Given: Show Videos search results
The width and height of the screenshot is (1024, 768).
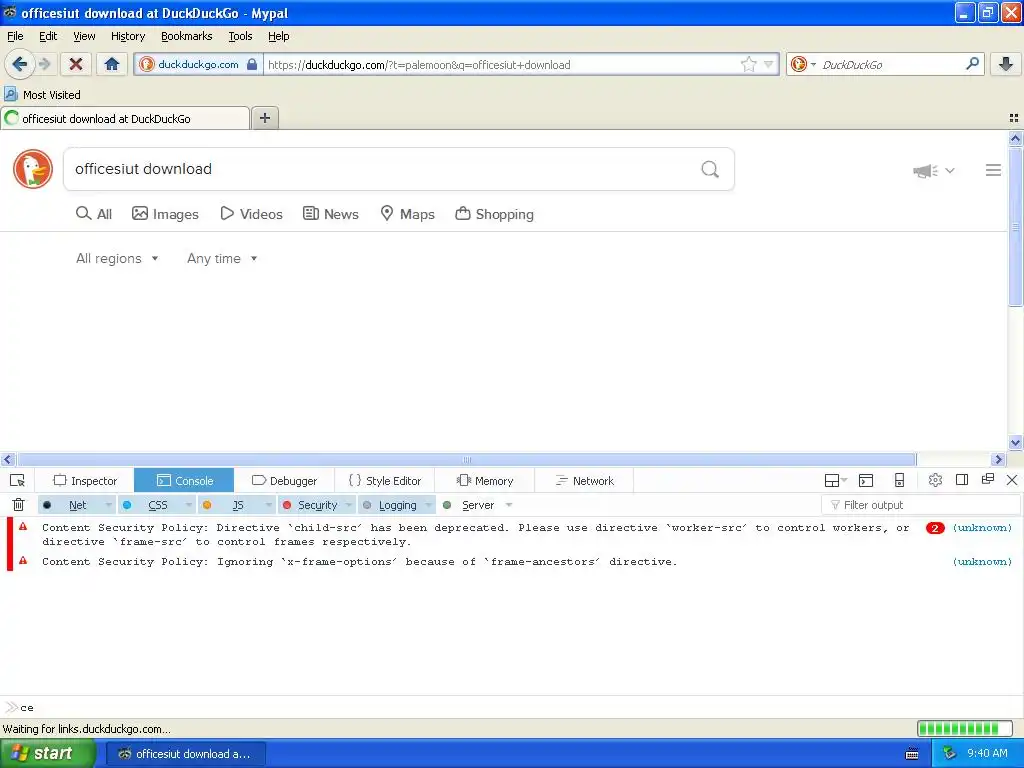Looking at the screenshot, I should point(251,214).
